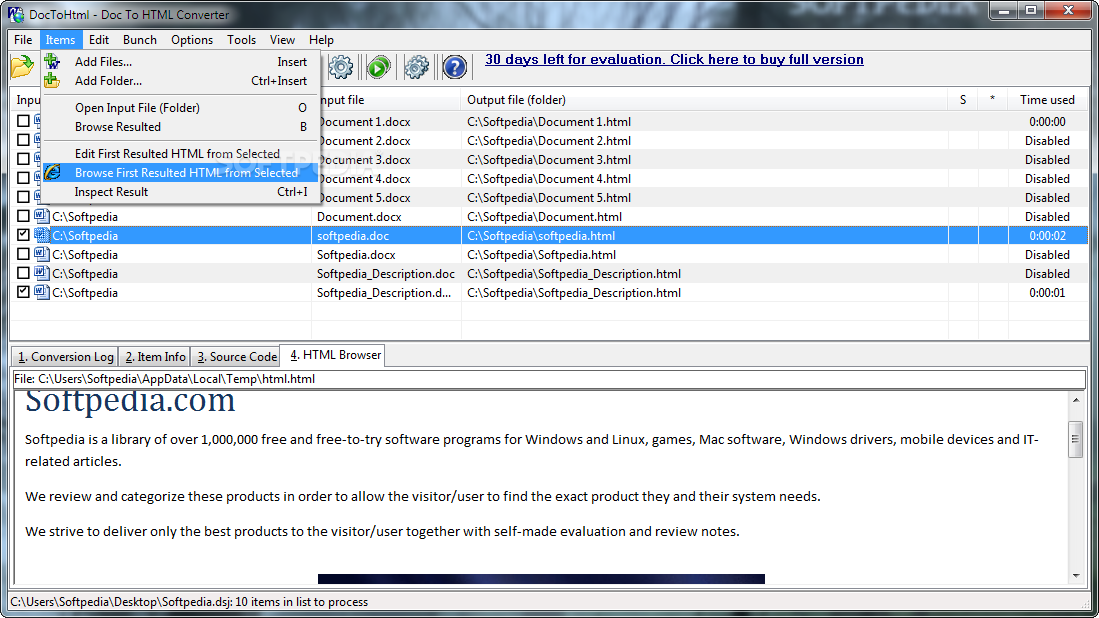Toggle checkbox for Document 2.docx row

click(23, 139)
